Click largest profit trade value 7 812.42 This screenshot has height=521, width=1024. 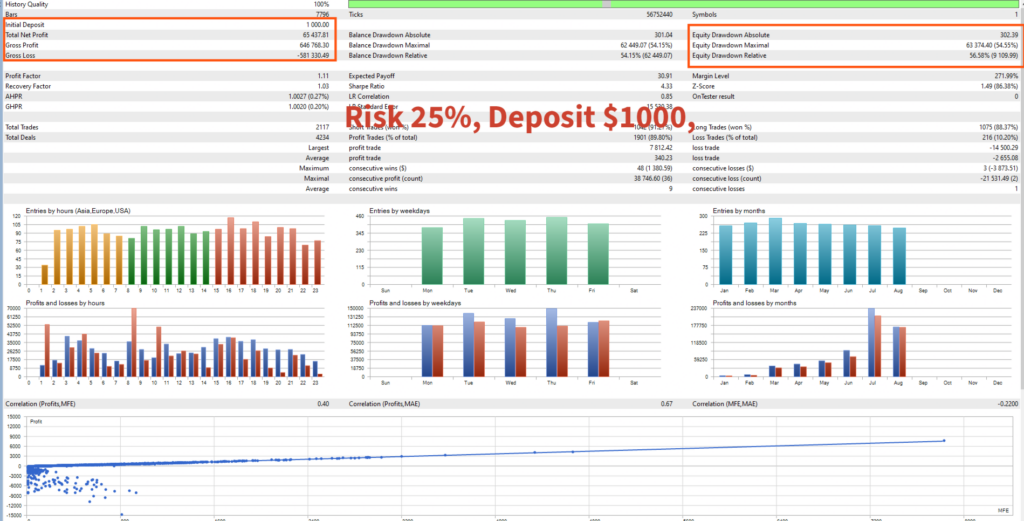[662, 148]
